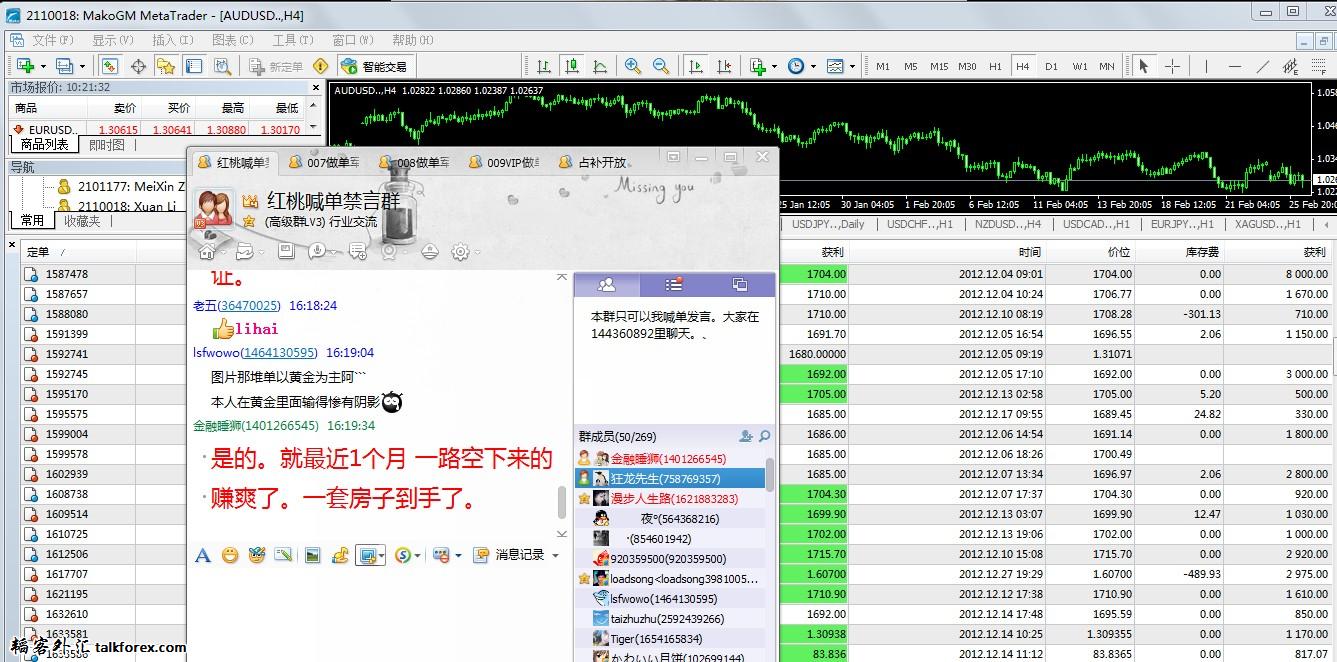Expand screenshot tool dropdown in chat
This screenshot has width=1337, height=662.
click(382, 555)
